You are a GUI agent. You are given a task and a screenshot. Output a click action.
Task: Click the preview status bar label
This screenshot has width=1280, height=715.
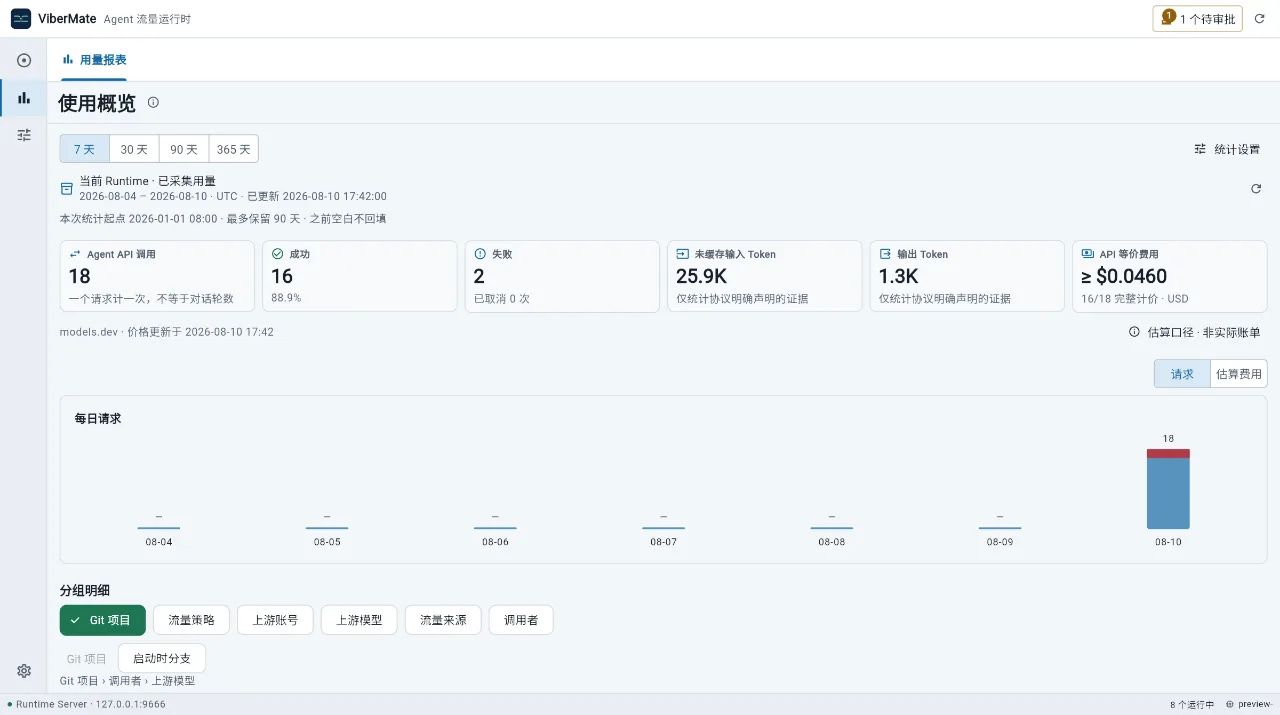pos(1254,704)
